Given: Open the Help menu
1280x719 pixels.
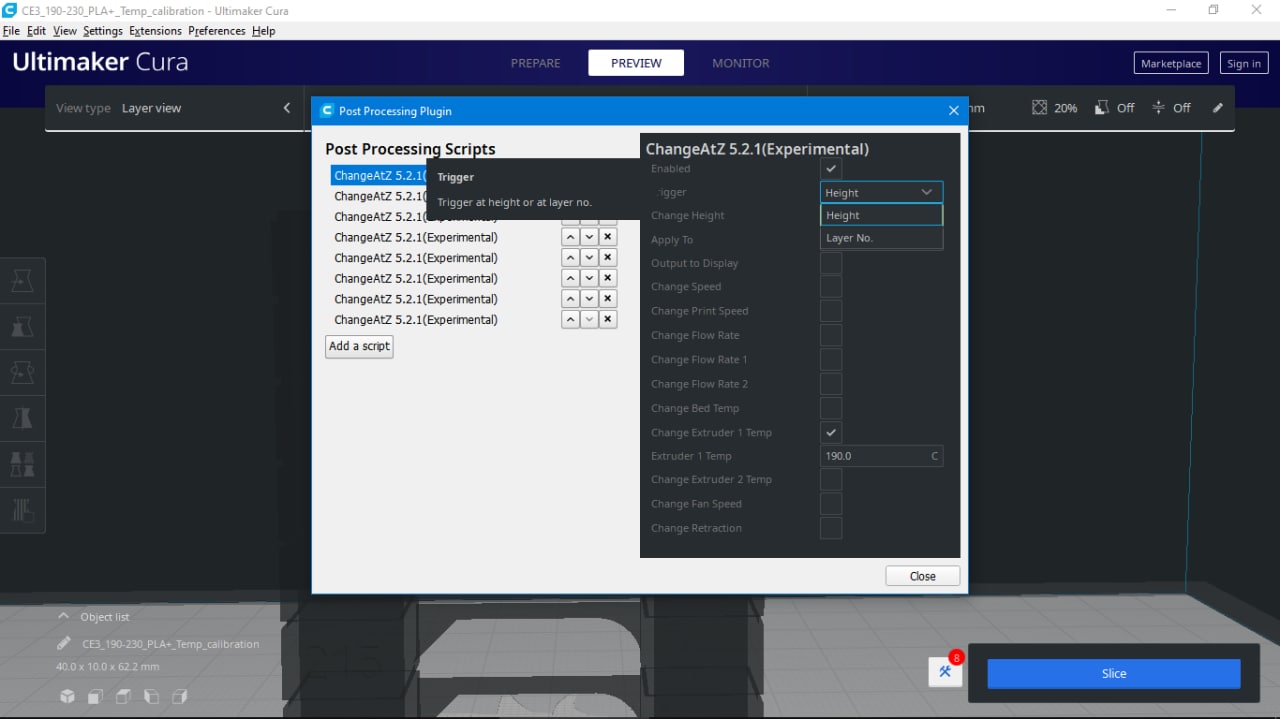Looking at the screenshot, I should [263, 31].
